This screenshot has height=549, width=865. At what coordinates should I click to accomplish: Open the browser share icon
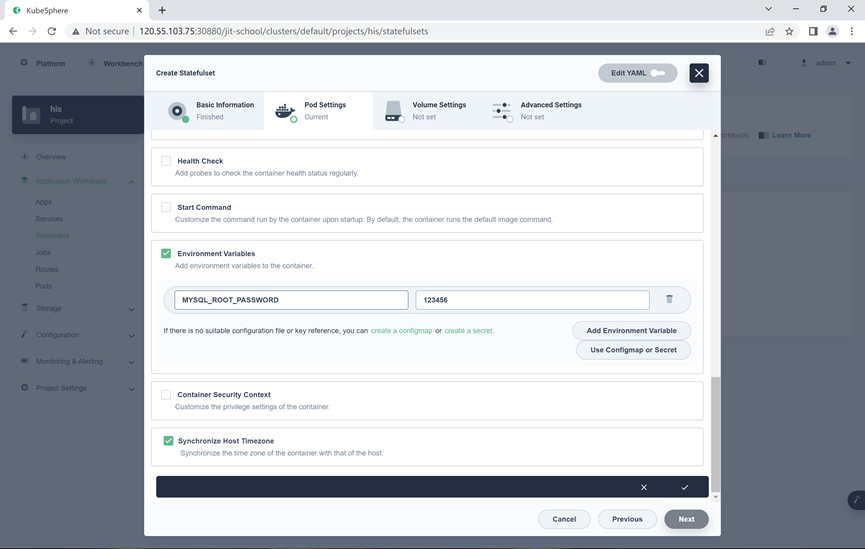770,31
